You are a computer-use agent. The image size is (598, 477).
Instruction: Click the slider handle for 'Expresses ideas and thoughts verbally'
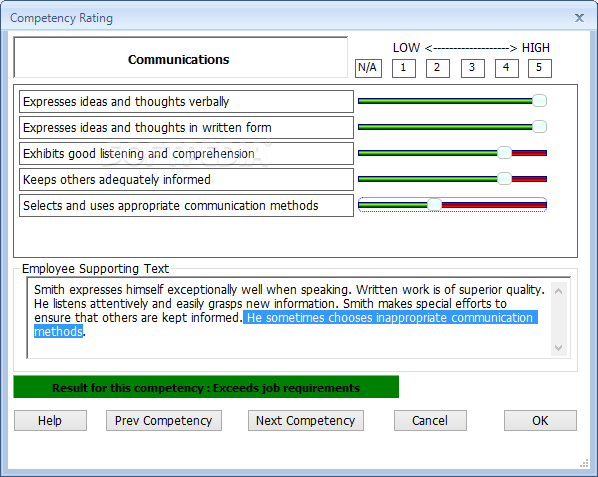tap(539, 101)
